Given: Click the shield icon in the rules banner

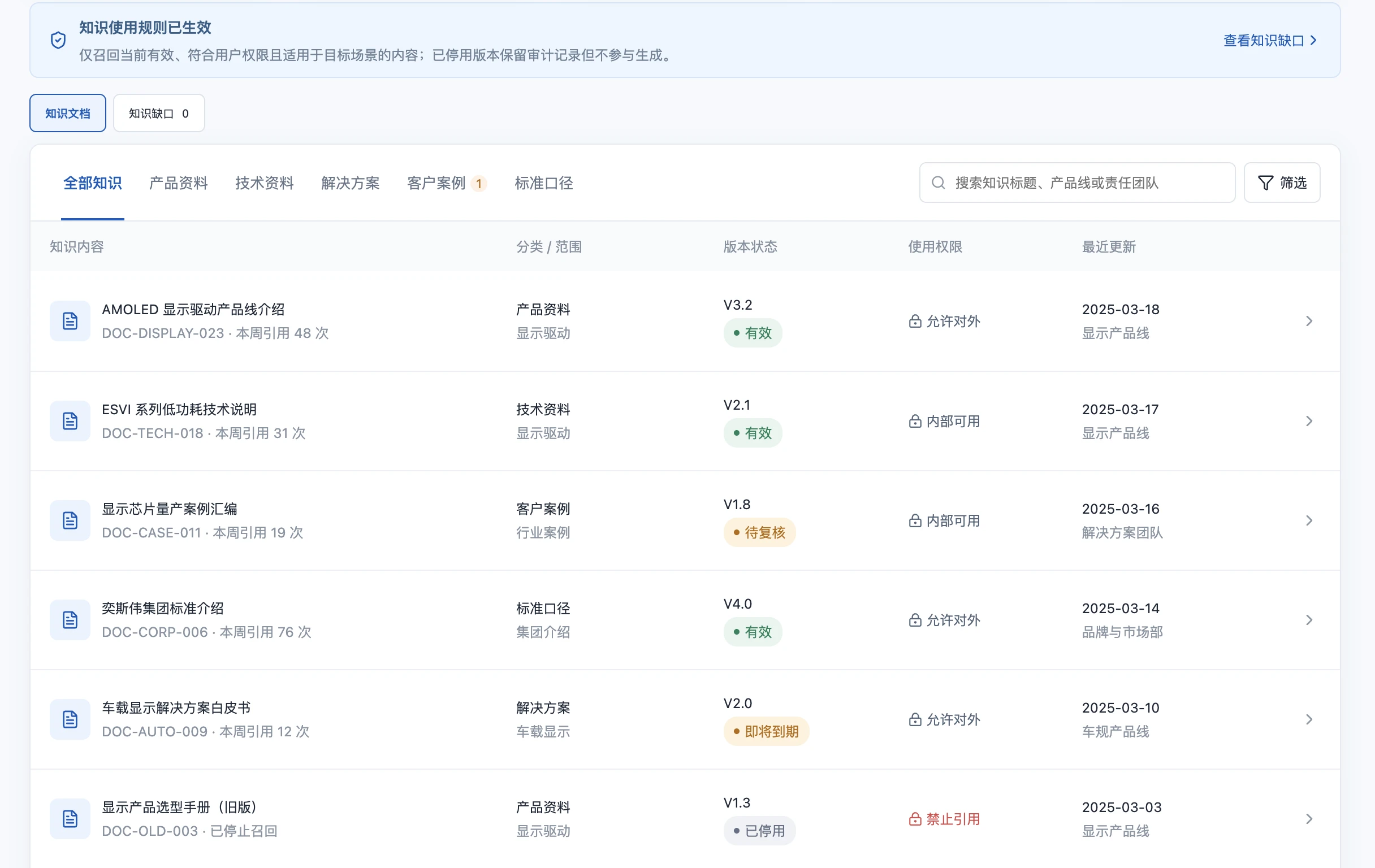Looking at the screenshot, I should coord(58,40).
